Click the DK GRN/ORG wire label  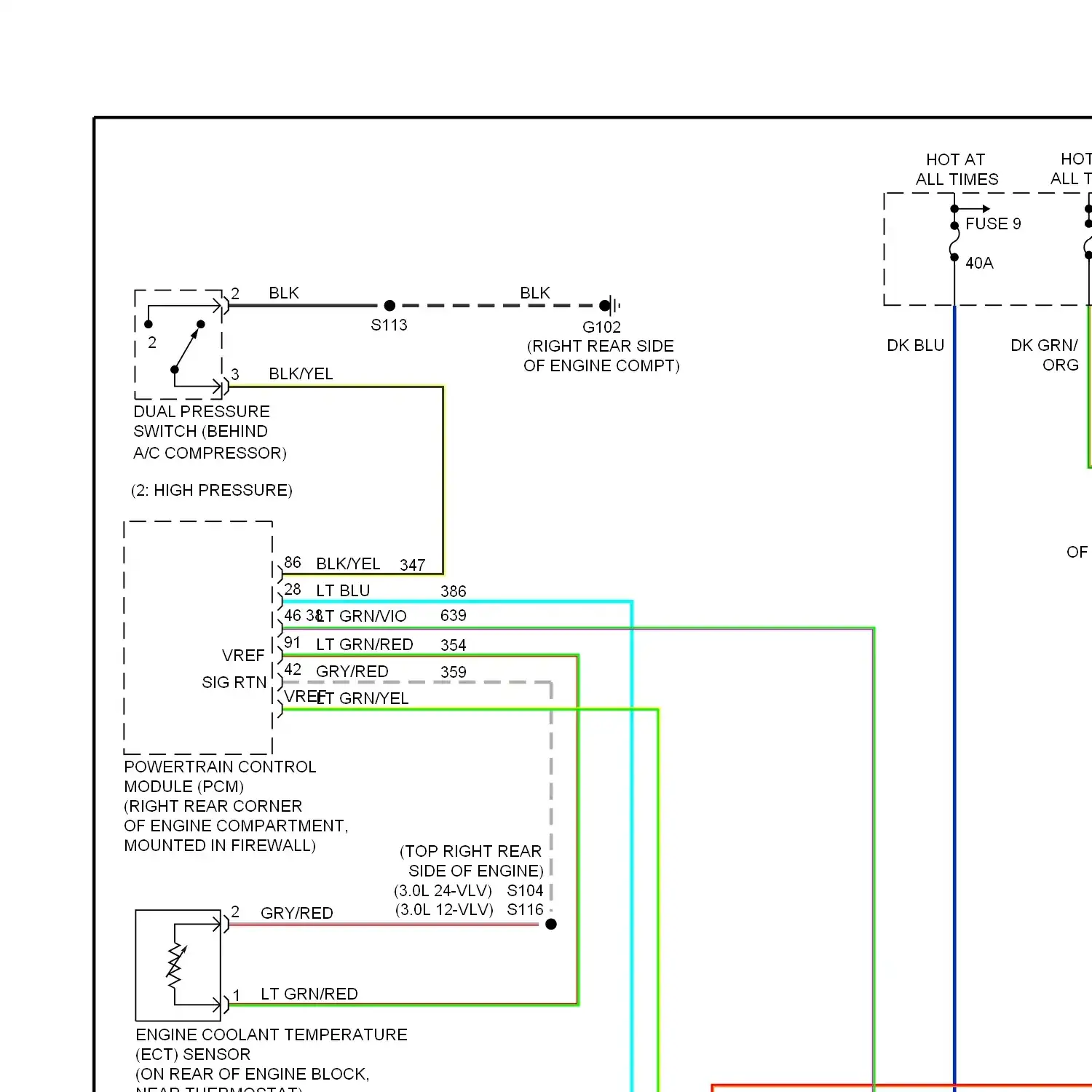1045,355
